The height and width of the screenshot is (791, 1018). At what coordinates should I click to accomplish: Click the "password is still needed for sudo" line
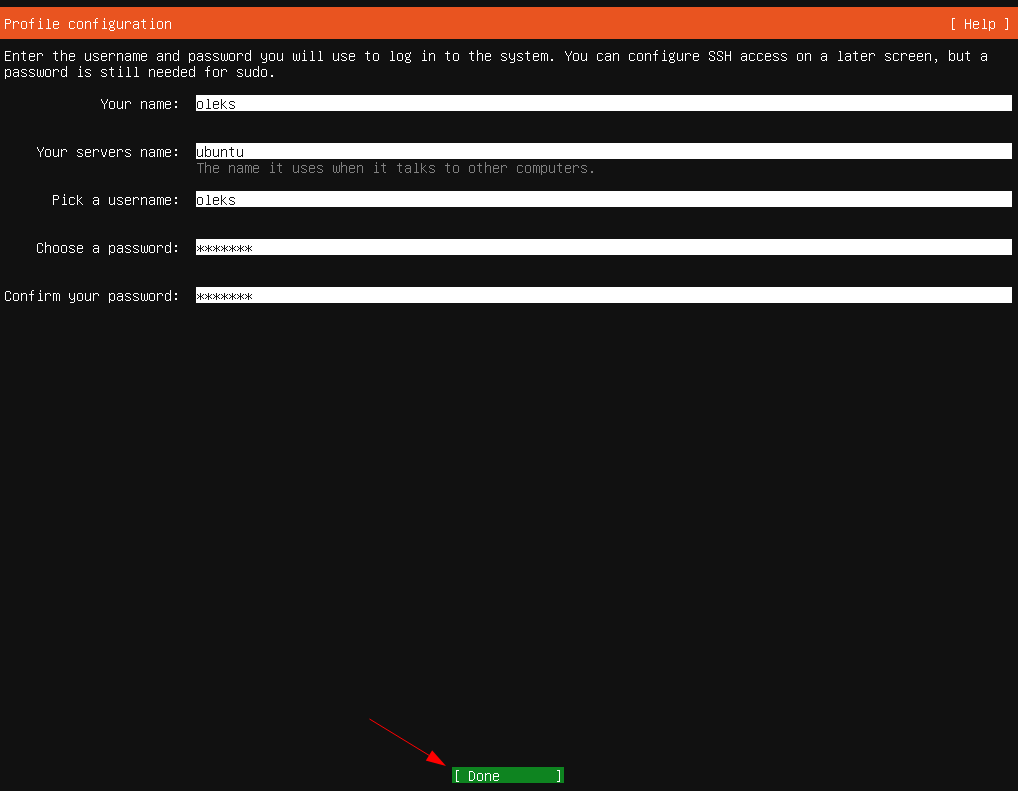(x=139, y=72)
